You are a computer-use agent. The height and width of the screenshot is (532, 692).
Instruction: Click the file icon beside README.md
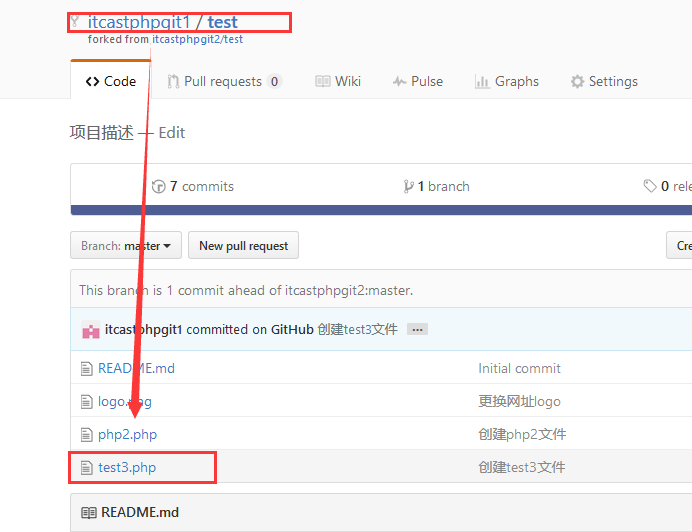coord(86,369)
